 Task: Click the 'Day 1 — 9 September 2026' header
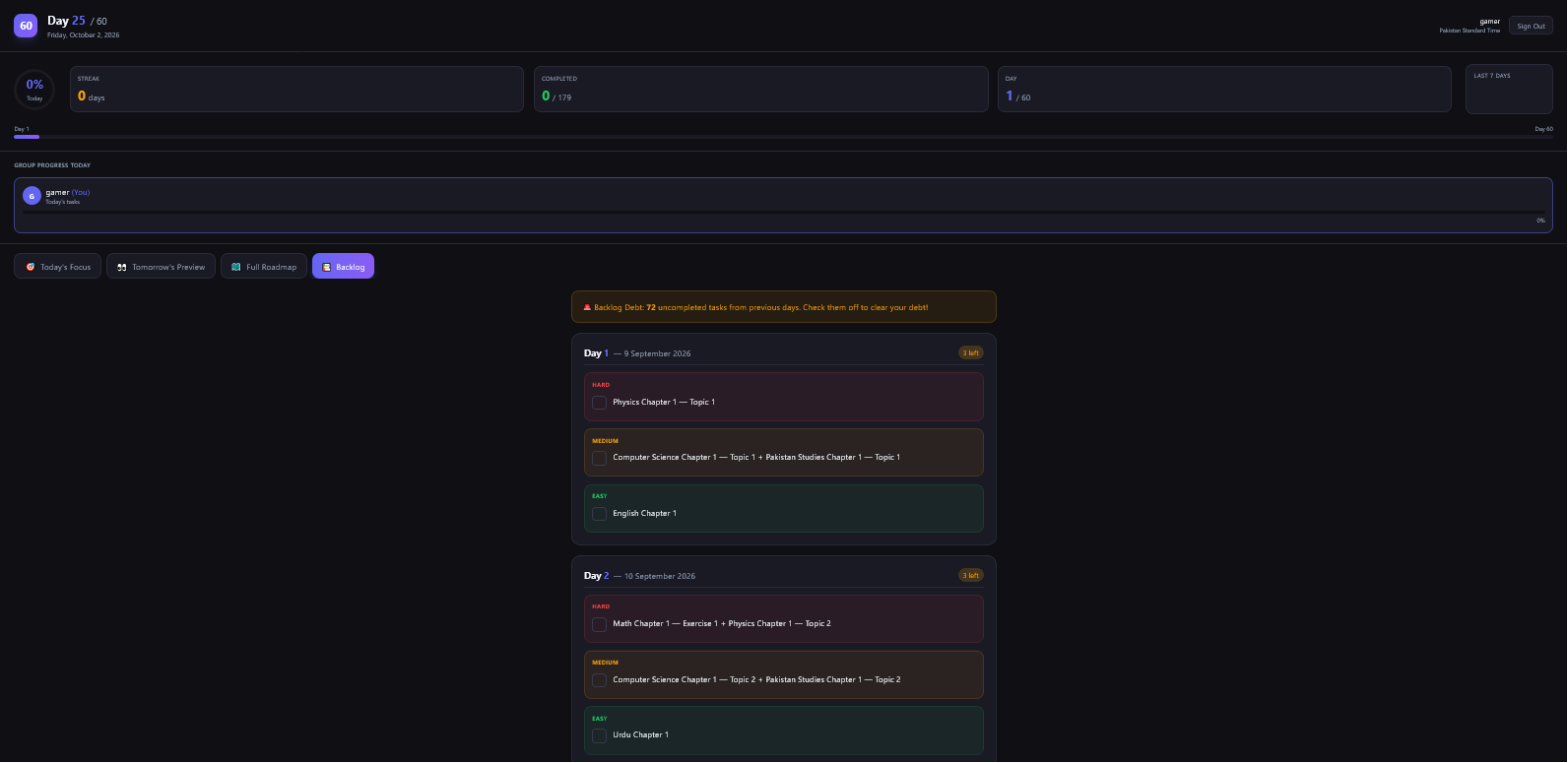637,353
